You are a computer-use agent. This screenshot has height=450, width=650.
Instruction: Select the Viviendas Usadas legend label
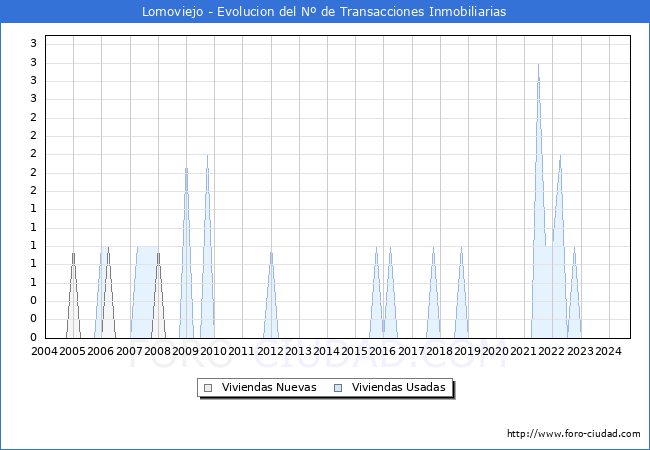click(398, 387)
